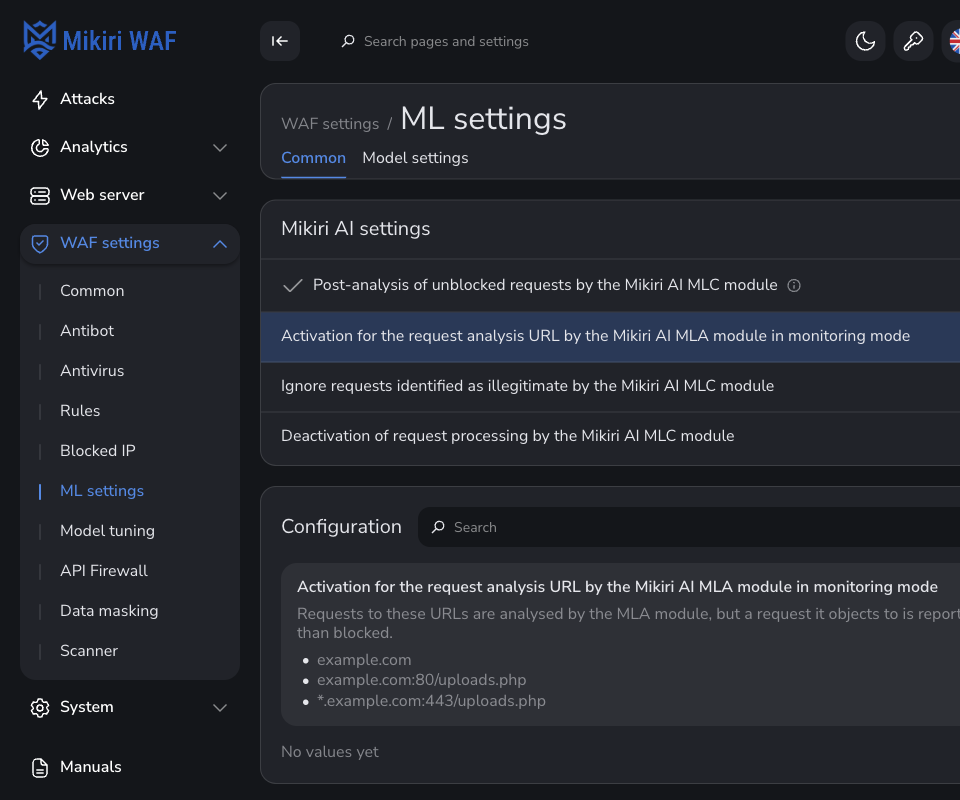Open Common under WAF settings sidebar
960x800 pixels.
coord(92,291)
